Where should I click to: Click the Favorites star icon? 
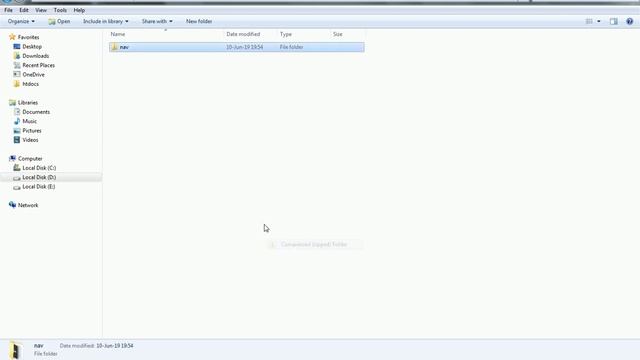tap(12, 37)
